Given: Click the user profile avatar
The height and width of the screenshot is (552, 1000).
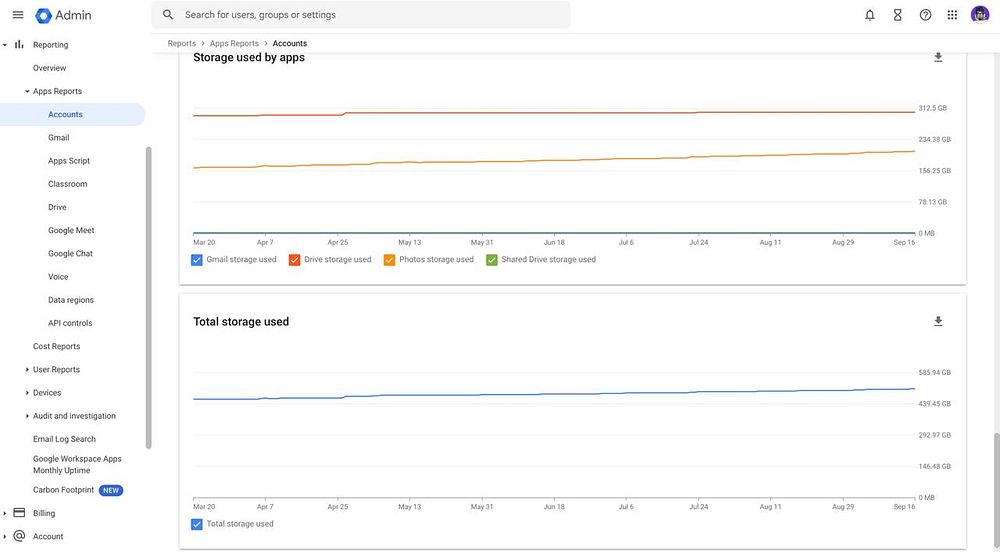Looking at the screenshot, I should [980, 15].
